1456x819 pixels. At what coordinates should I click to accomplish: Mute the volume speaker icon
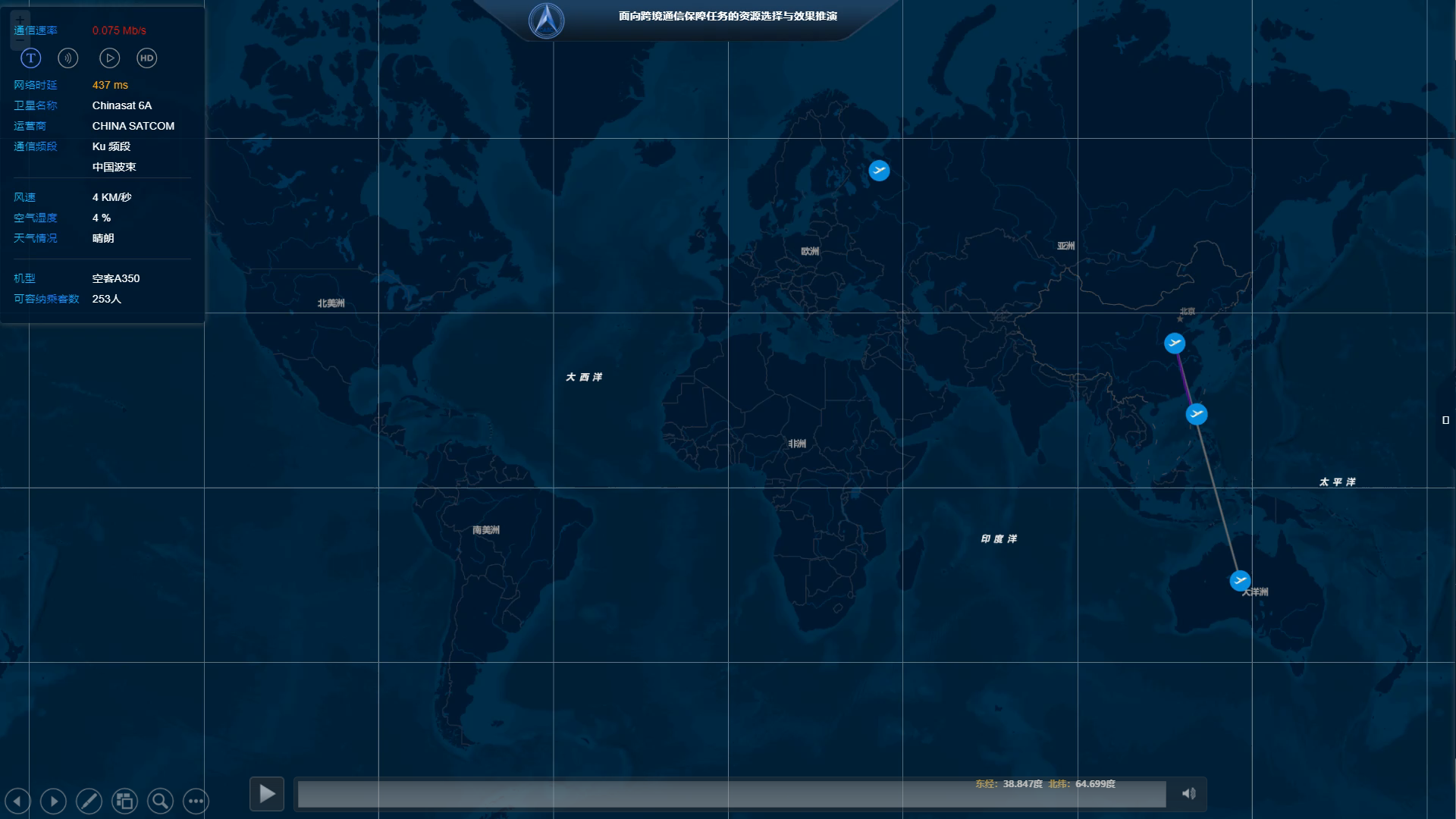click(1188, 793)
